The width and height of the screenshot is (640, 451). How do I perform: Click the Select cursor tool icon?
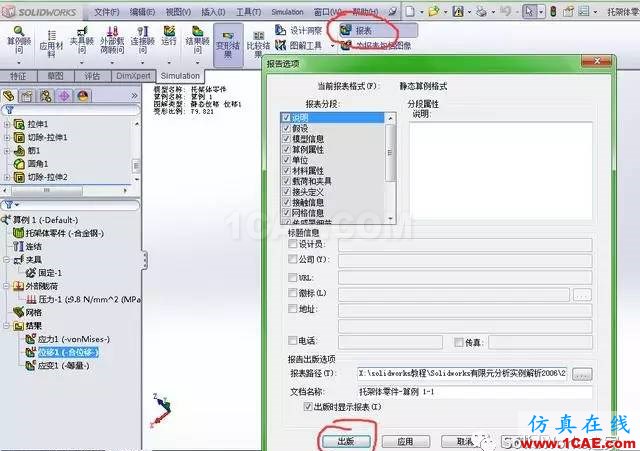click(529, 11)
